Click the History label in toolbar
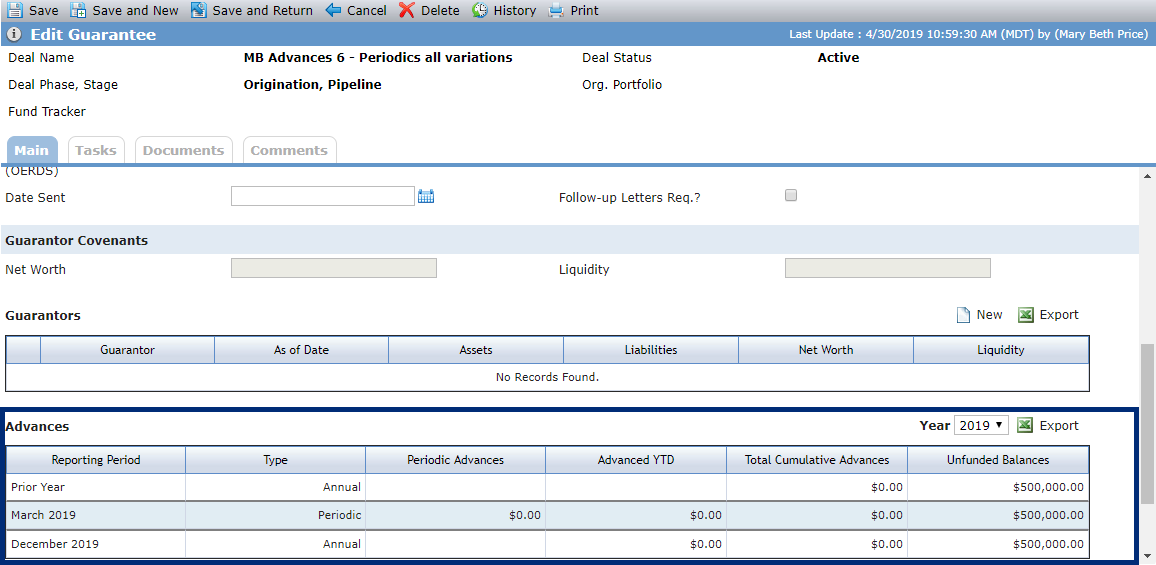1156x565 pixels. tap(515, 10)
